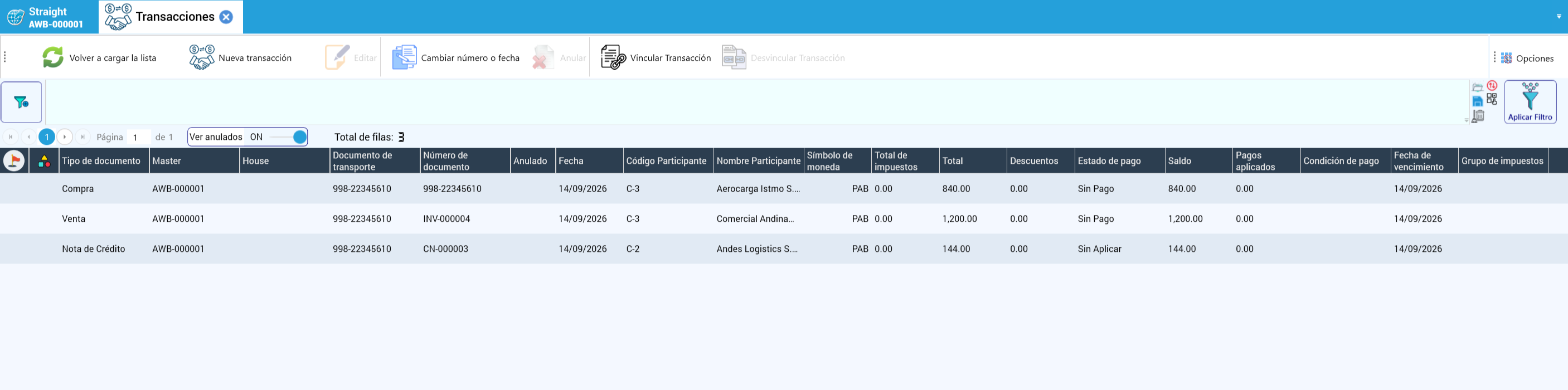Sort by Estado de pago column header
Screen dimensions: 1568x390
point(1119,160)
